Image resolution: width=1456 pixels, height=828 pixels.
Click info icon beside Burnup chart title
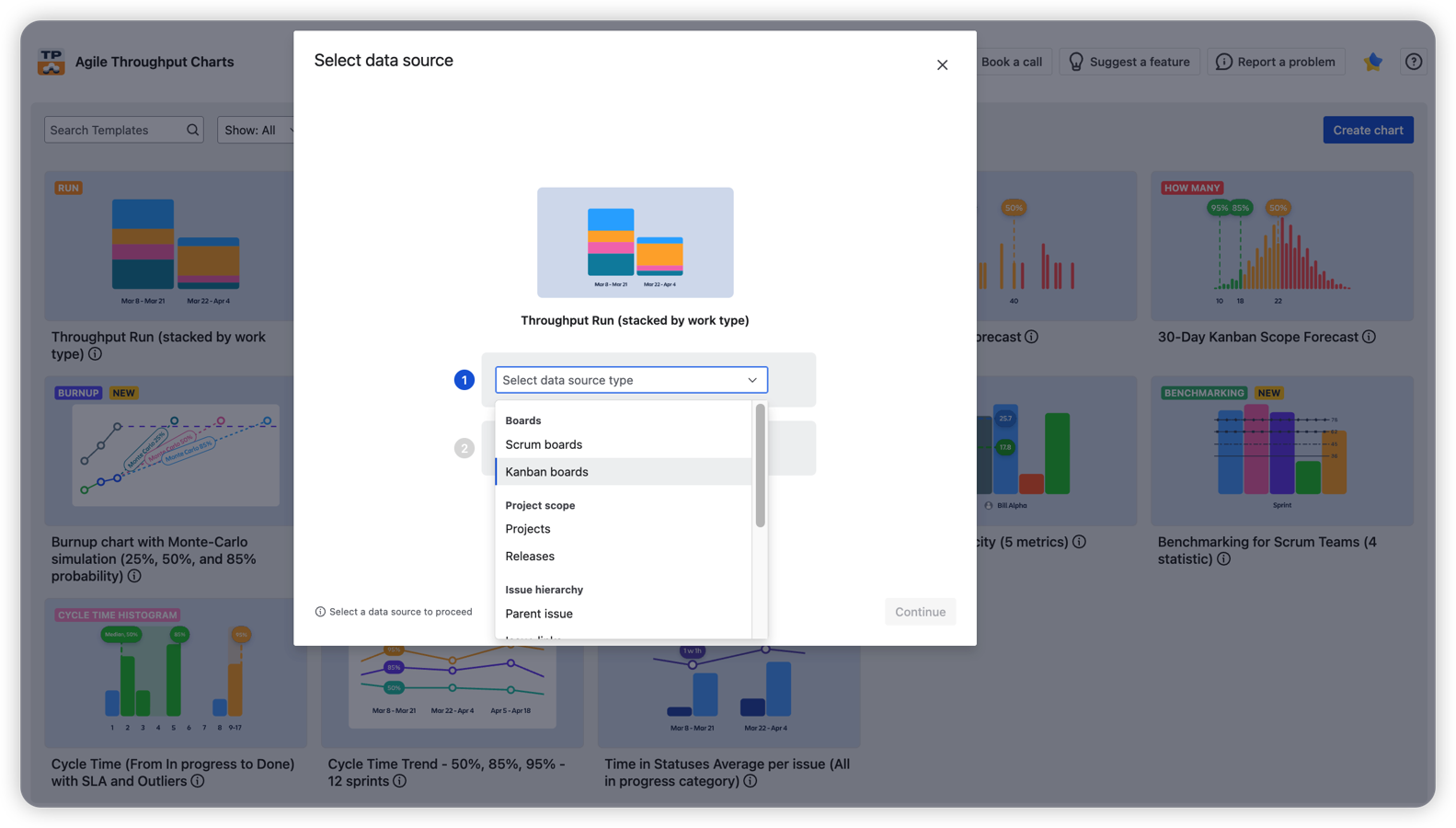pyautogui.click(x=134, y=577)
